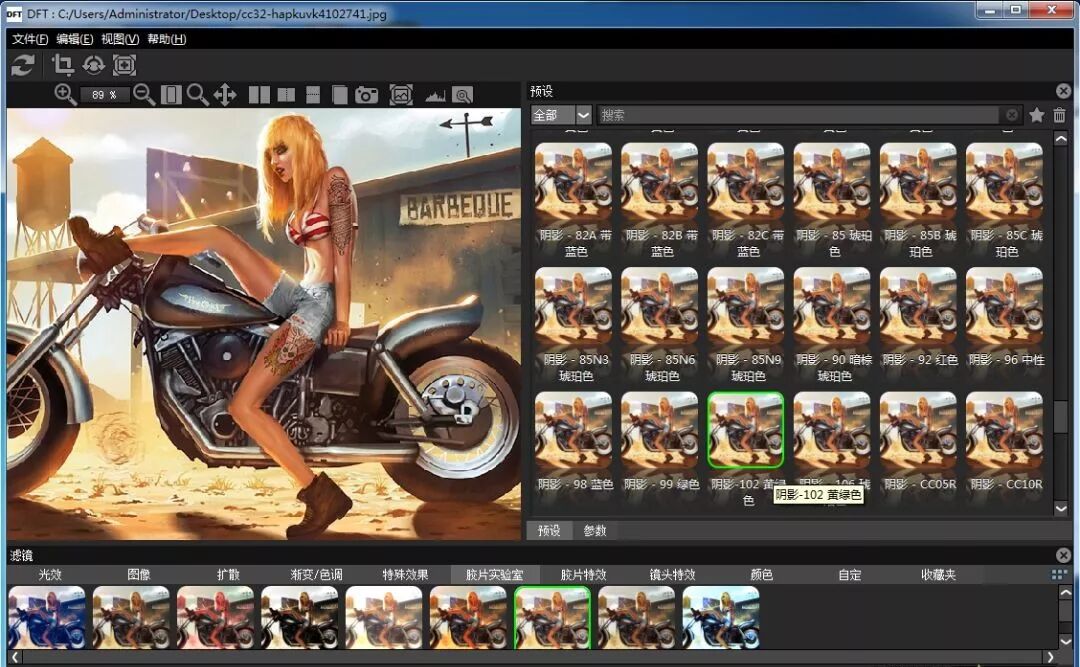Zoom in with the plus magnifier
This screenshot has height=667, width=1080.
click(65, 94)
